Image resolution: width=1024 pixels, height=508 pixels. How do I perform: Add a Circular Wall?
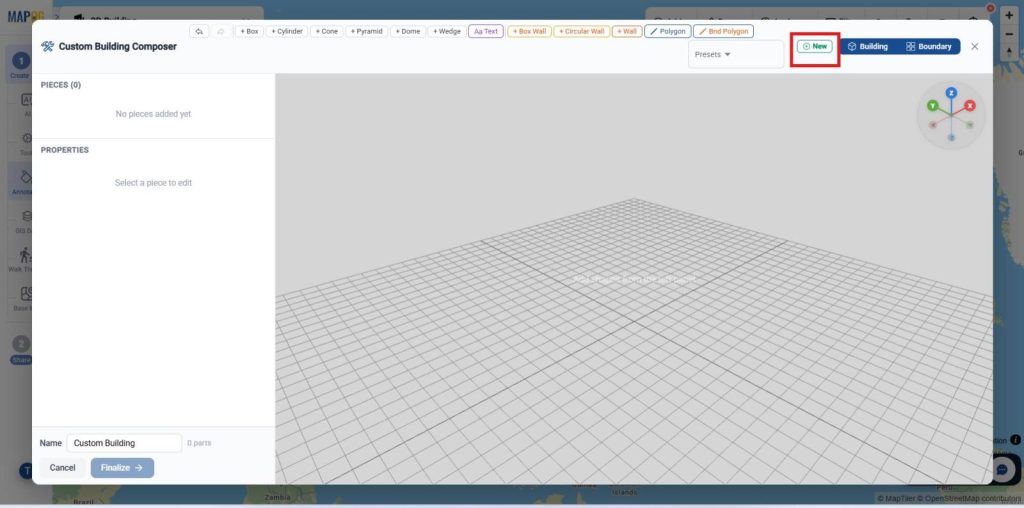click(x=581, y=31)
